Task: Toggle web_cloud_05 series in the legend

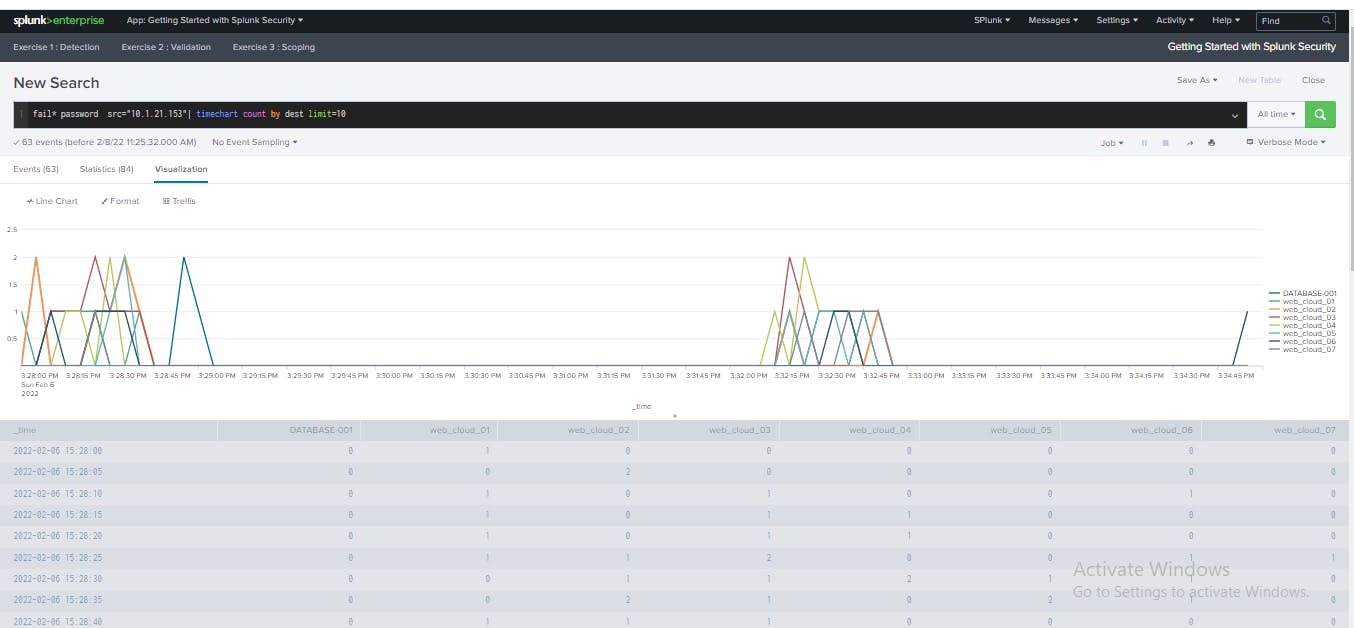Action: 1302,333
